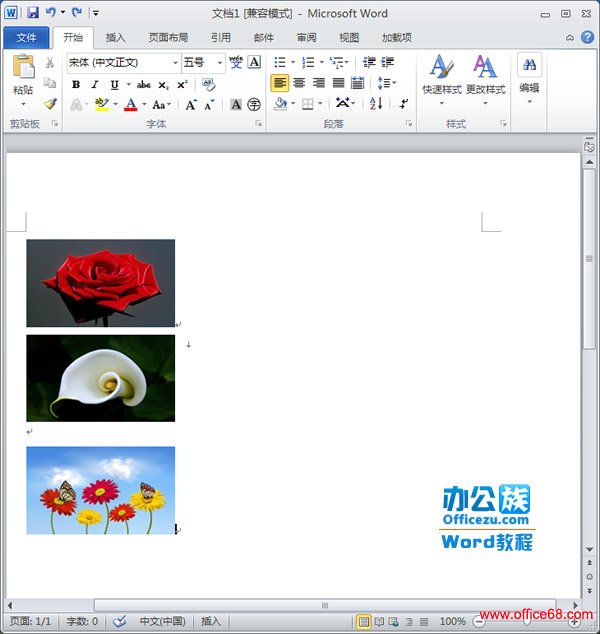Viewport: 600px width, 634px height.
Task: Click the Copy icon in clipboard group
Action: [x=50, y=83]
